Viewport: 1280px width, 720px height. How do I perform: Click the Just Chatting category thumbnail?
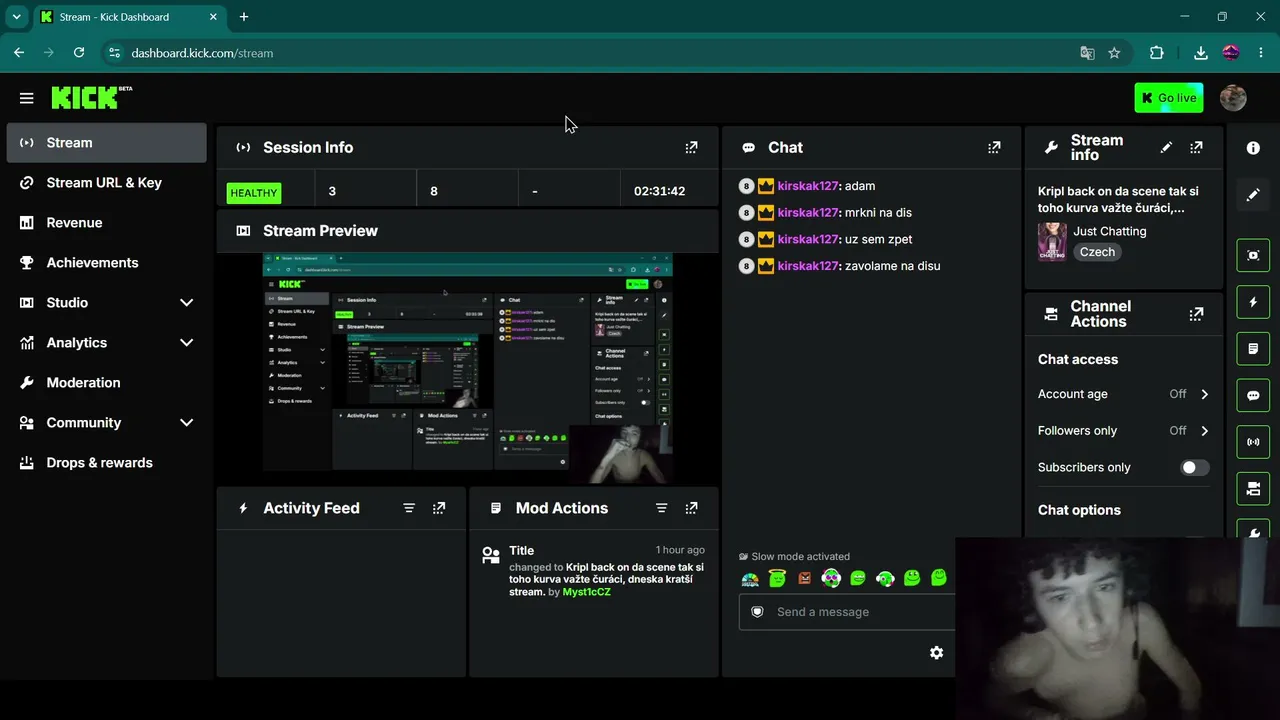pyautogui.click(x=1052, y=242)
